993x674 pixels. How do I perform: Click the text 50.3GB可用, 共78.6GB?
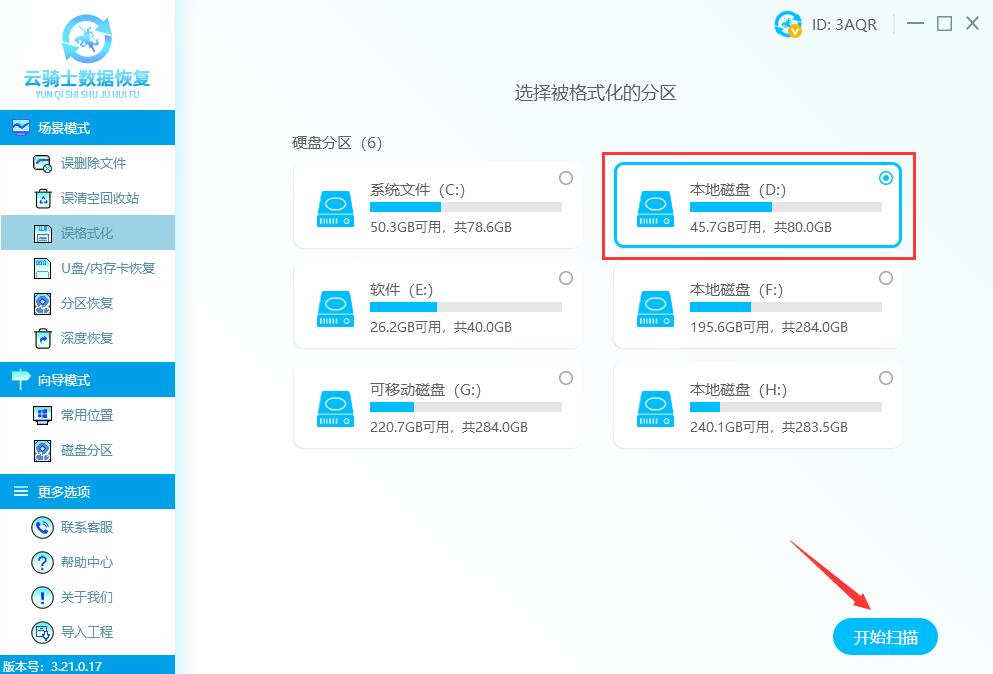pos(441,227)
